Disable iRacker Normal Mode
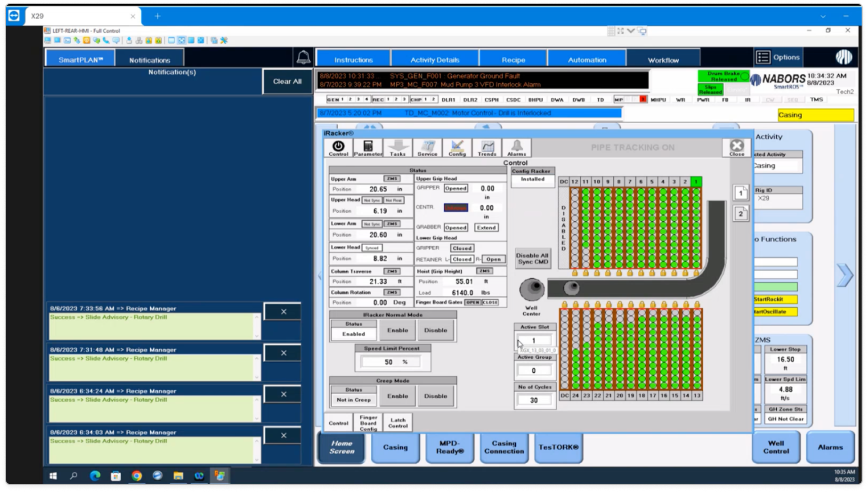 (436, 330)
